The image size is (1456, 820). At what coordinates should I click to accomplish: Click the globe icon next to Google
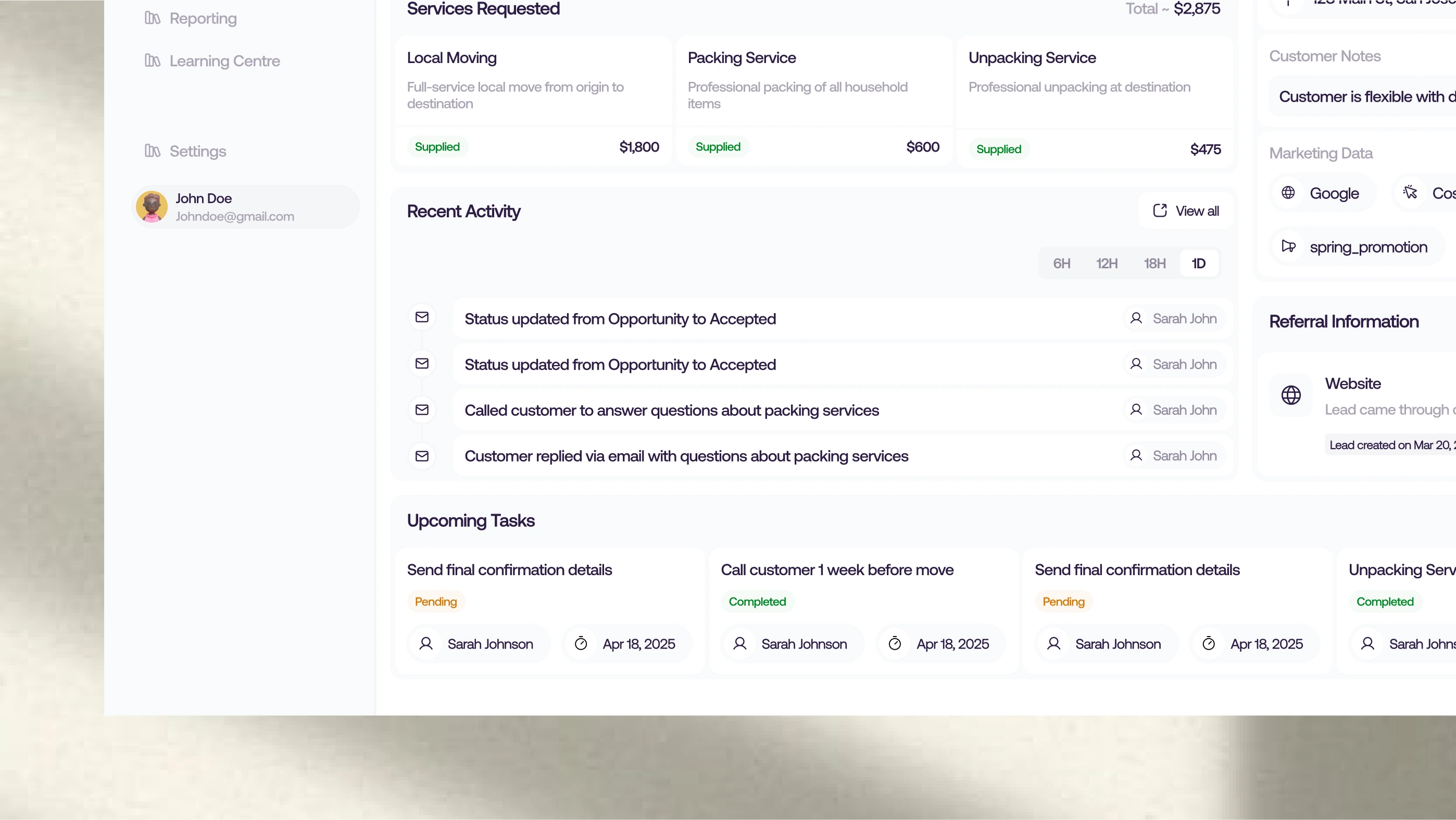click(x=1288, y=193)
